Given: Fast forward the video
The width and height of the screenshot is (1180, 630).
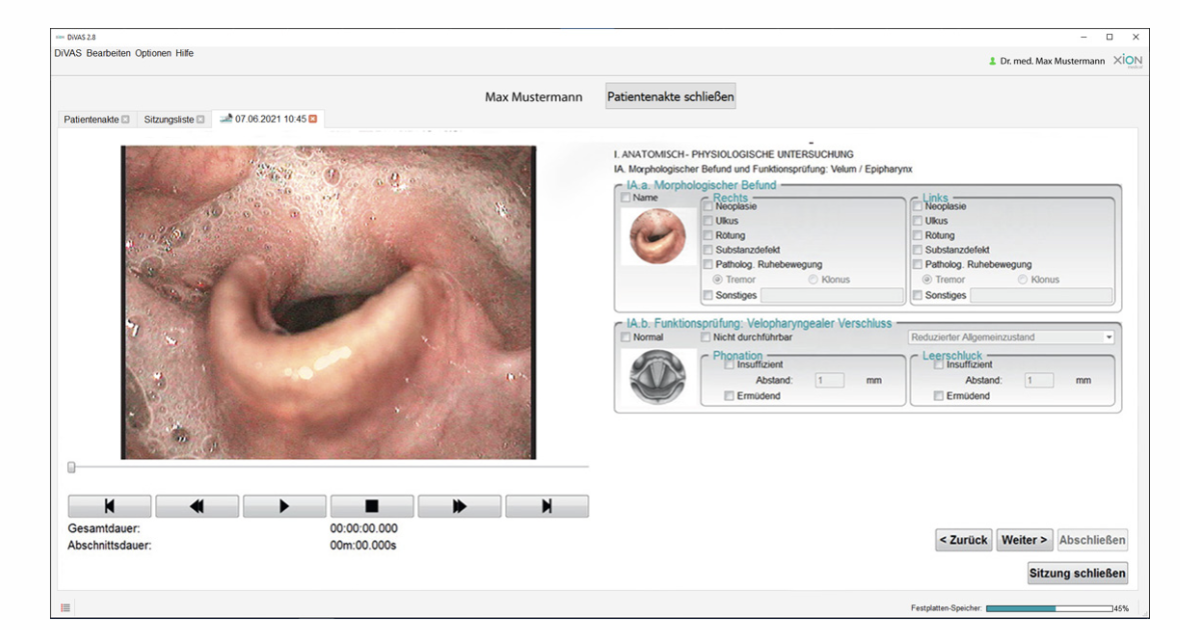Looking at the screenshot, I should (459, 507).
